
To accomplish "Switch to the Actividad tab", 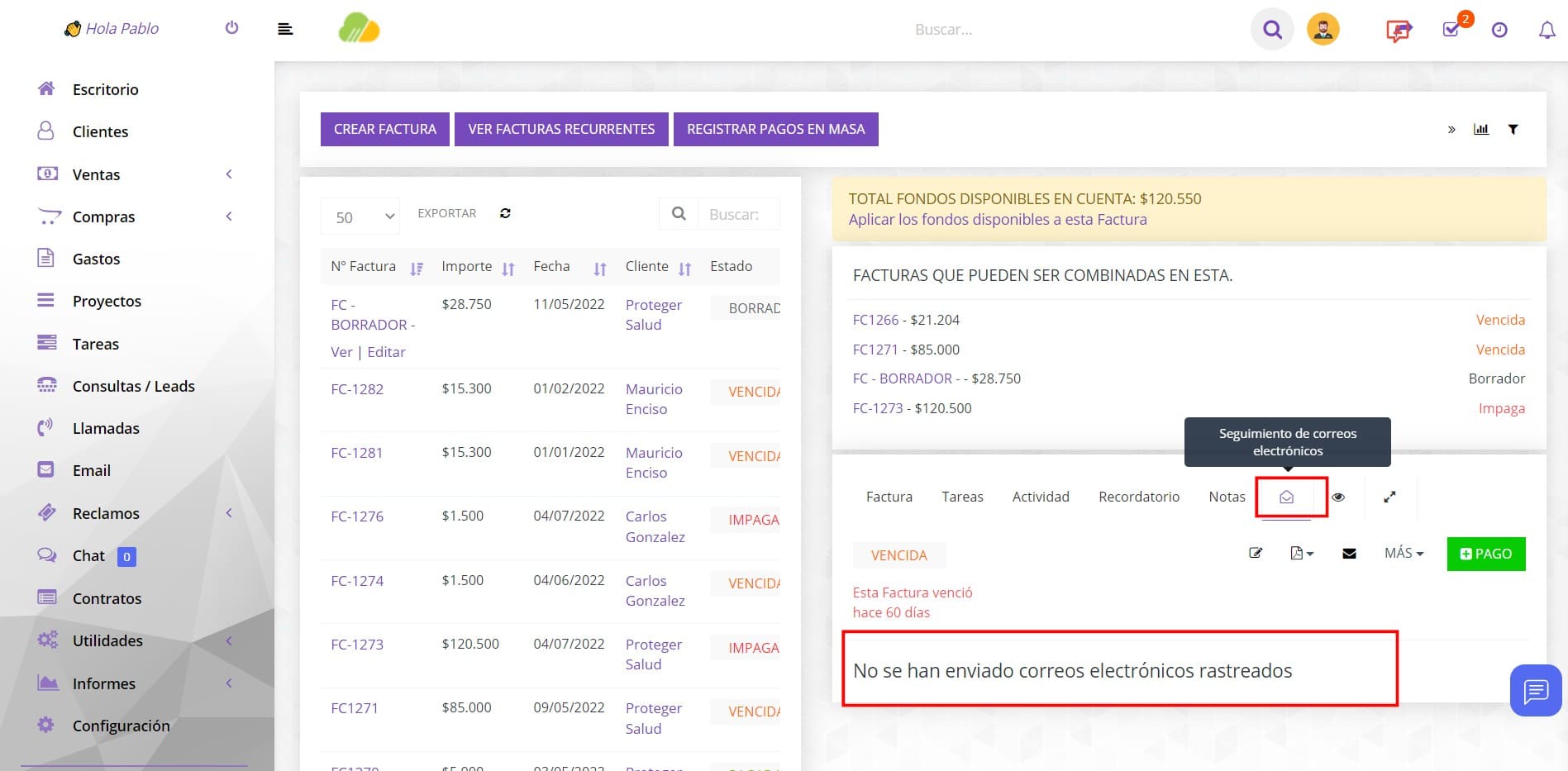I will pyautogui.click(x=1041, y=497).
